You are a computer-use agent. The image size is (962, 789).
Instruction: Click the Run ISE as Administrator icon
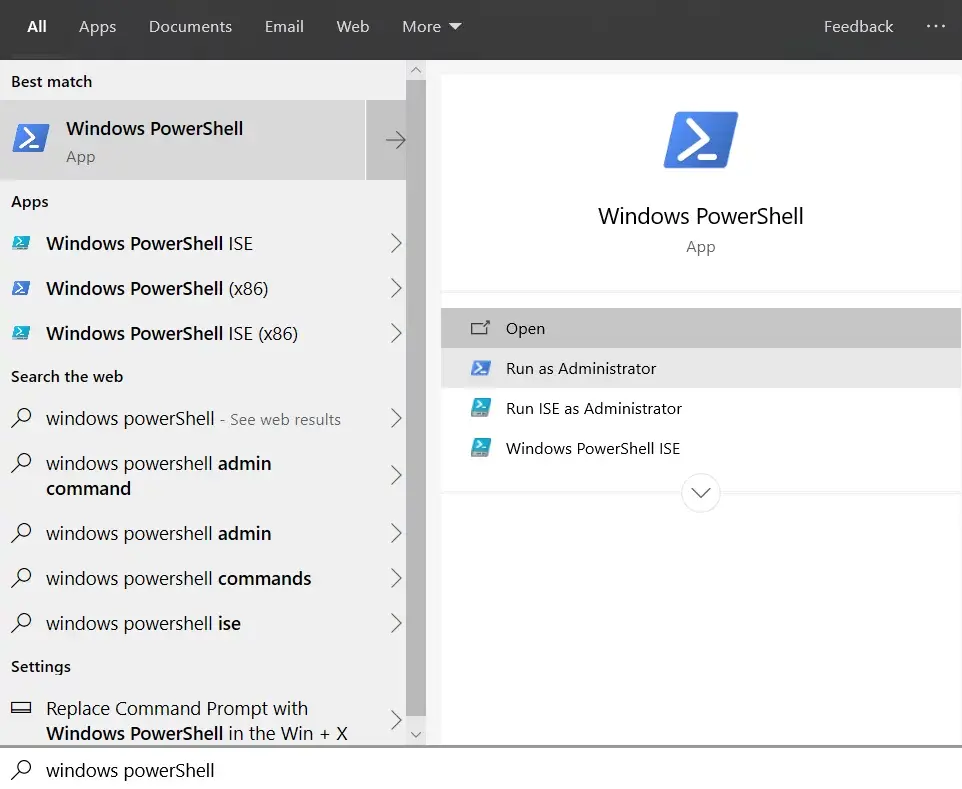480,408
